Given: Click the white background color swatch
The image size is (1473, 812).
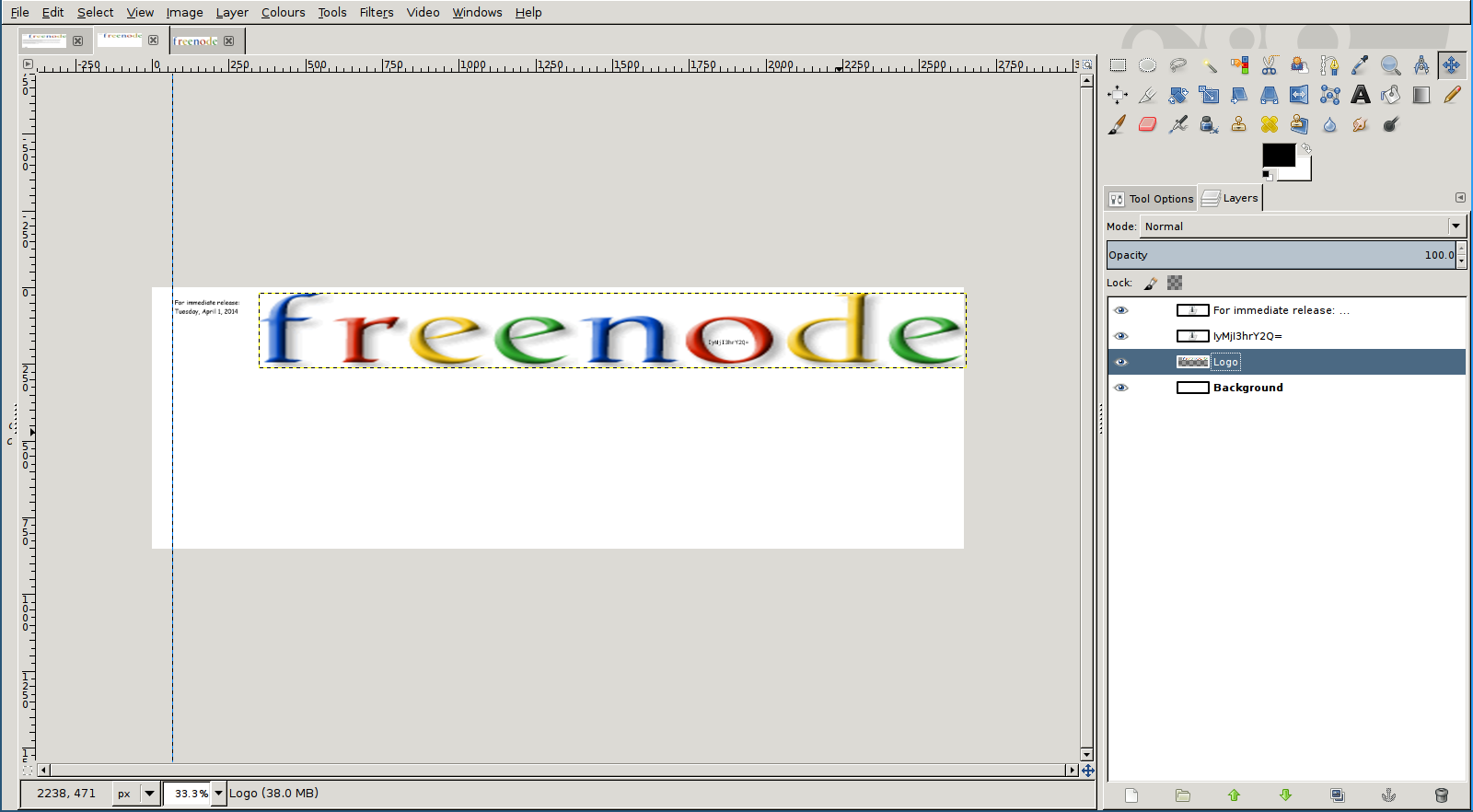Looking at the screenshot, I should click(1301, 173).
